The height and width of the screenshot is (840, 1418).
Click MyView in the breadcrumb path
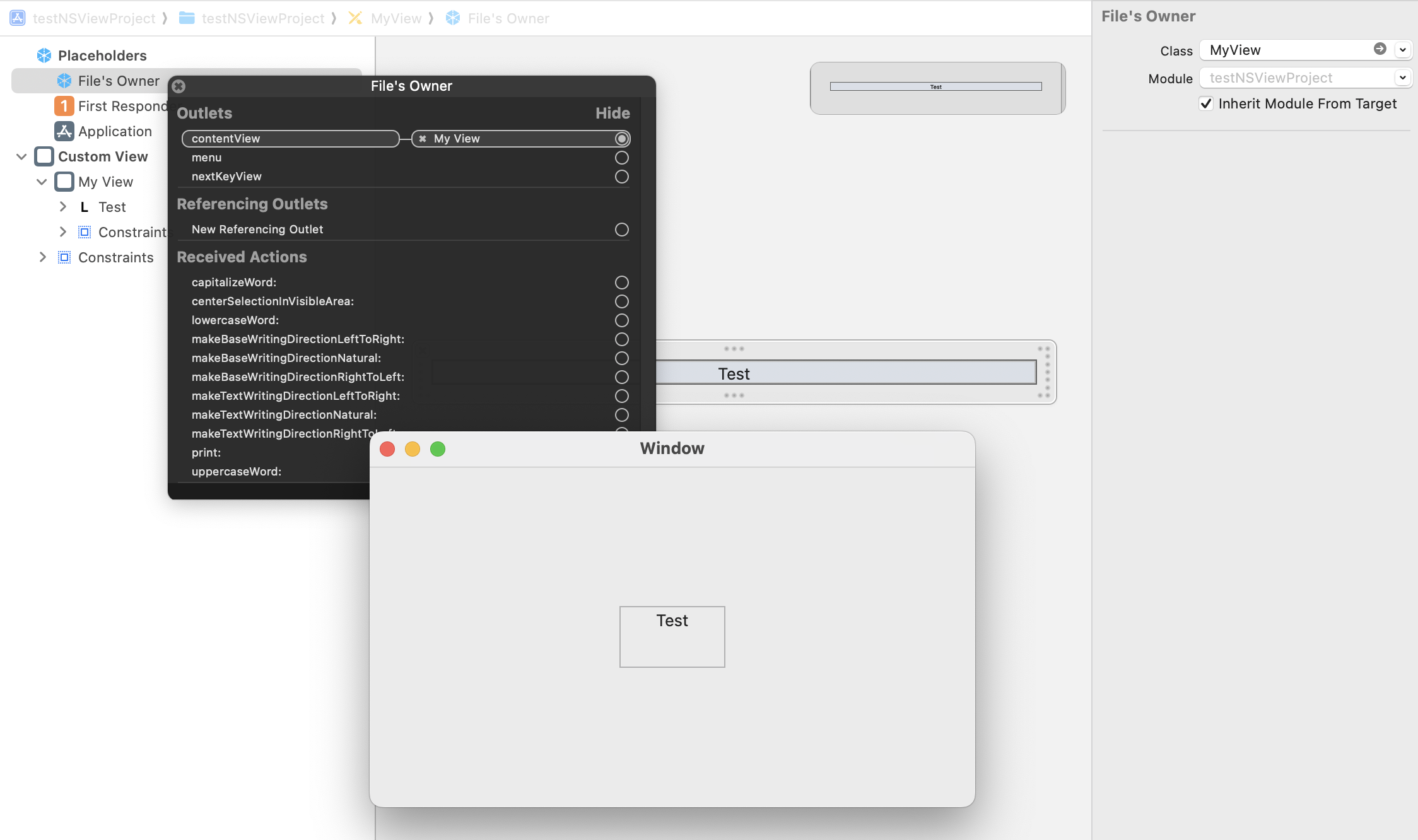(396, 18)
